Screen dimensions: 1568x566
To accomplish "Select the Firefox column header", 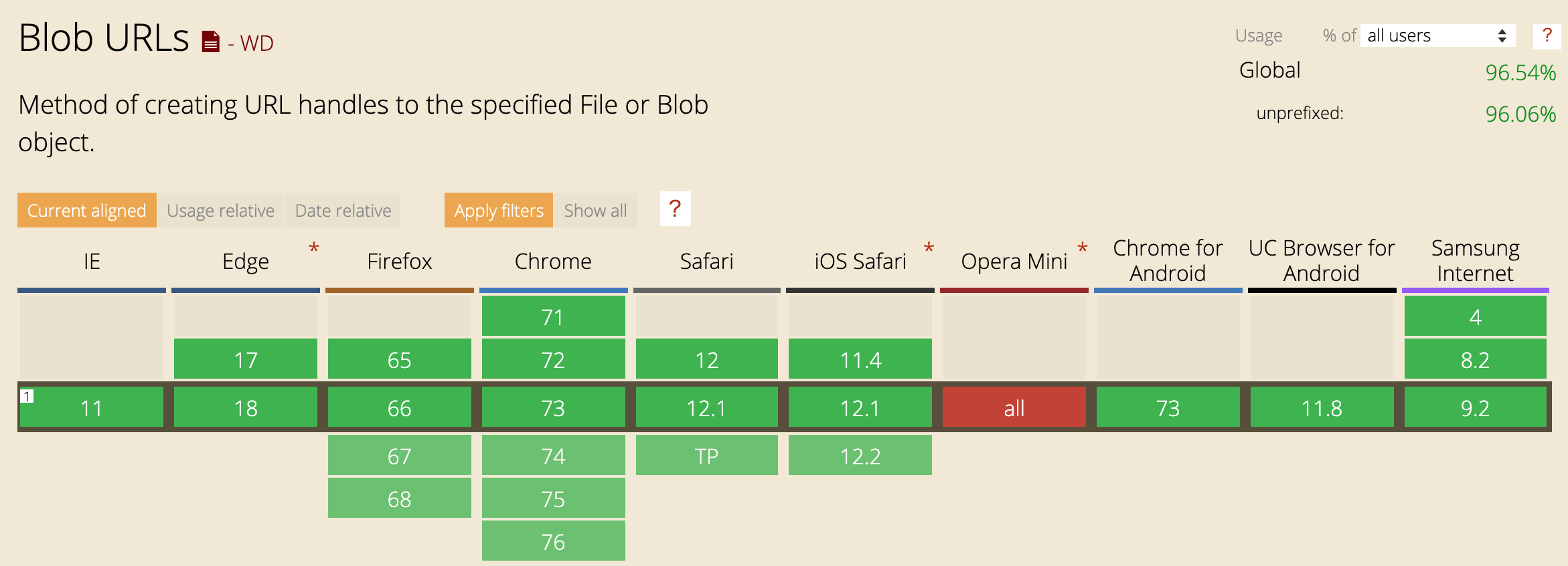I will tap(400, 261).
